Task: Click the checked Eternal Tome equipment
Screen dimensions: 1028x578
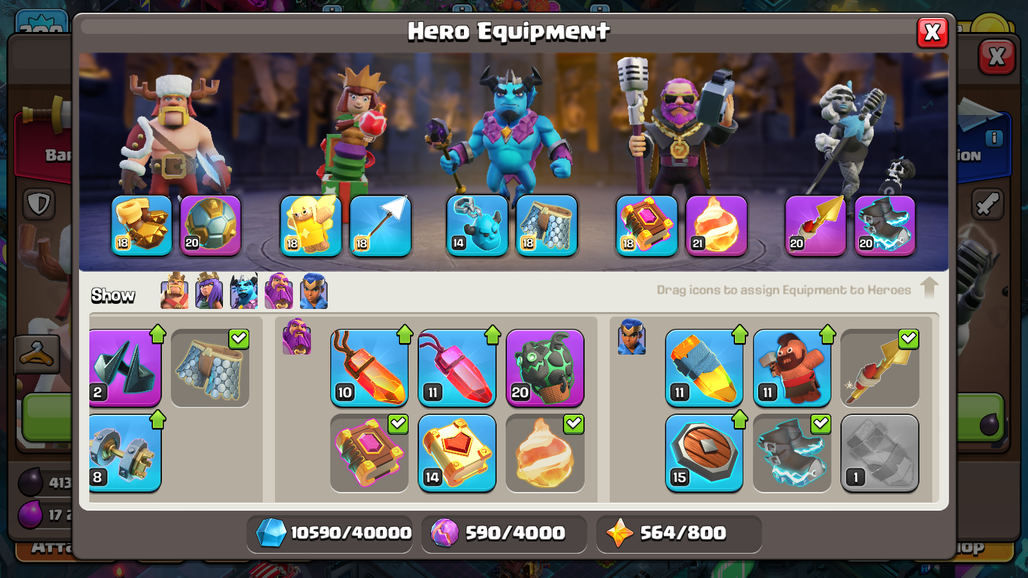Action: (369, 453)
